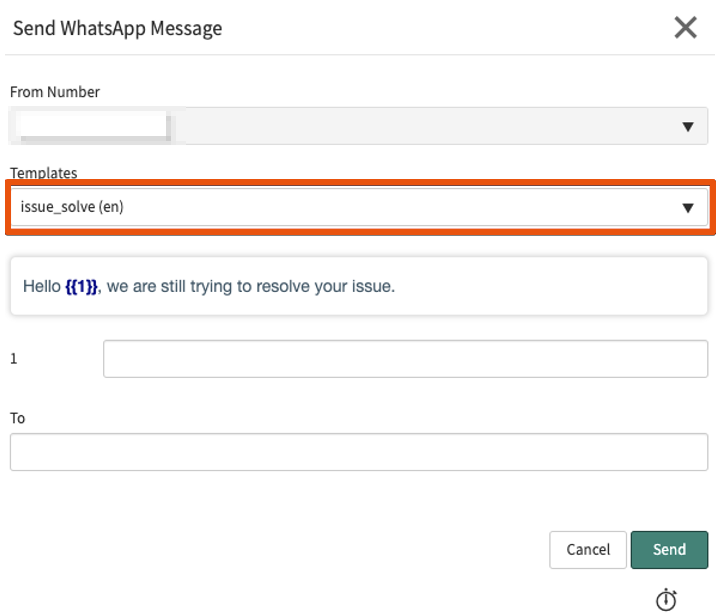Close the Send WhatsApp Message dialog
Image resolution: width=721 pixels, height=615 pixels.
pyautogui.click(x=685, y=27)
